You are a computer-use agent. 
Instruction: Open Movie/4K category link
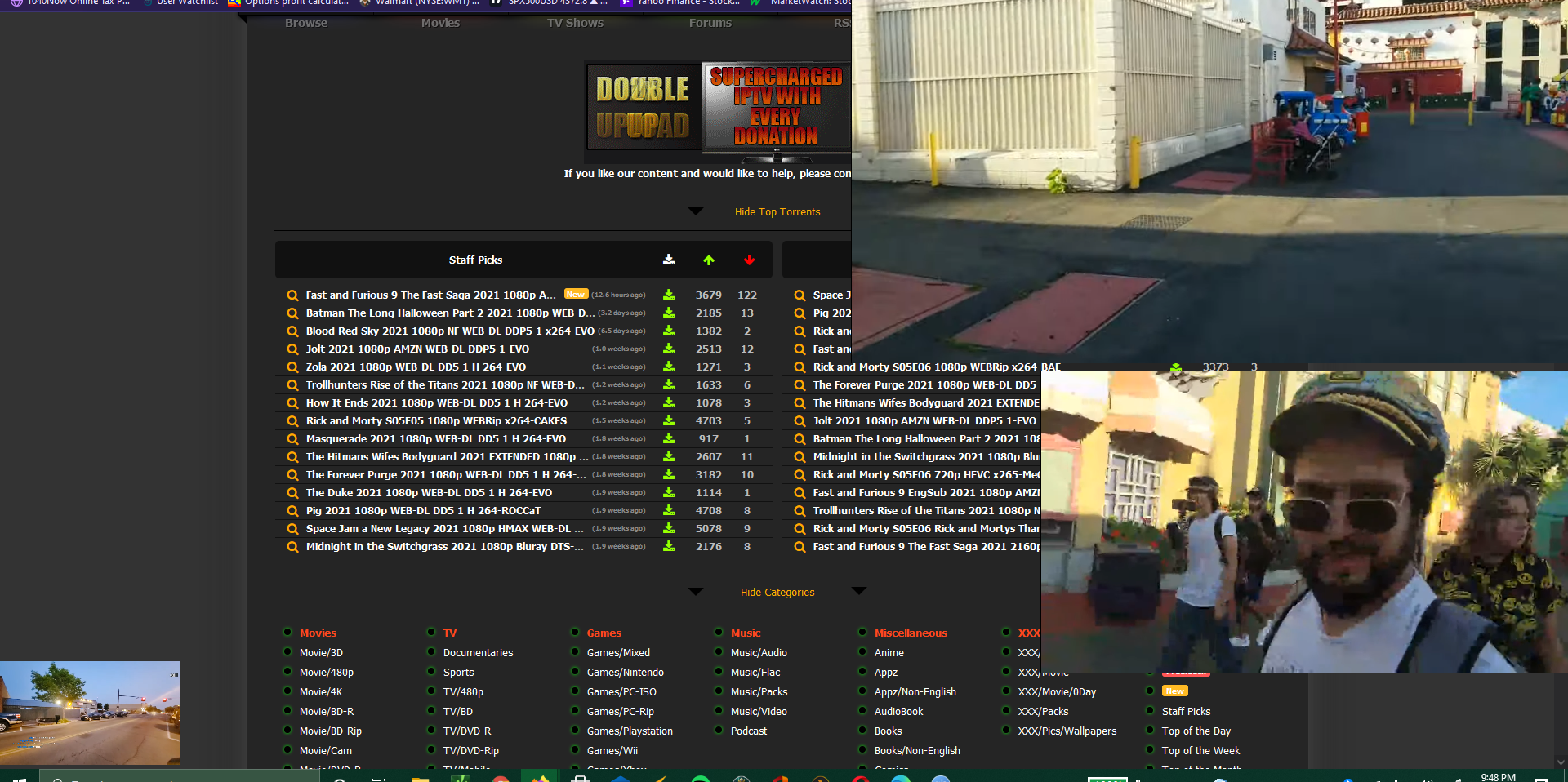tap(321, 692)
